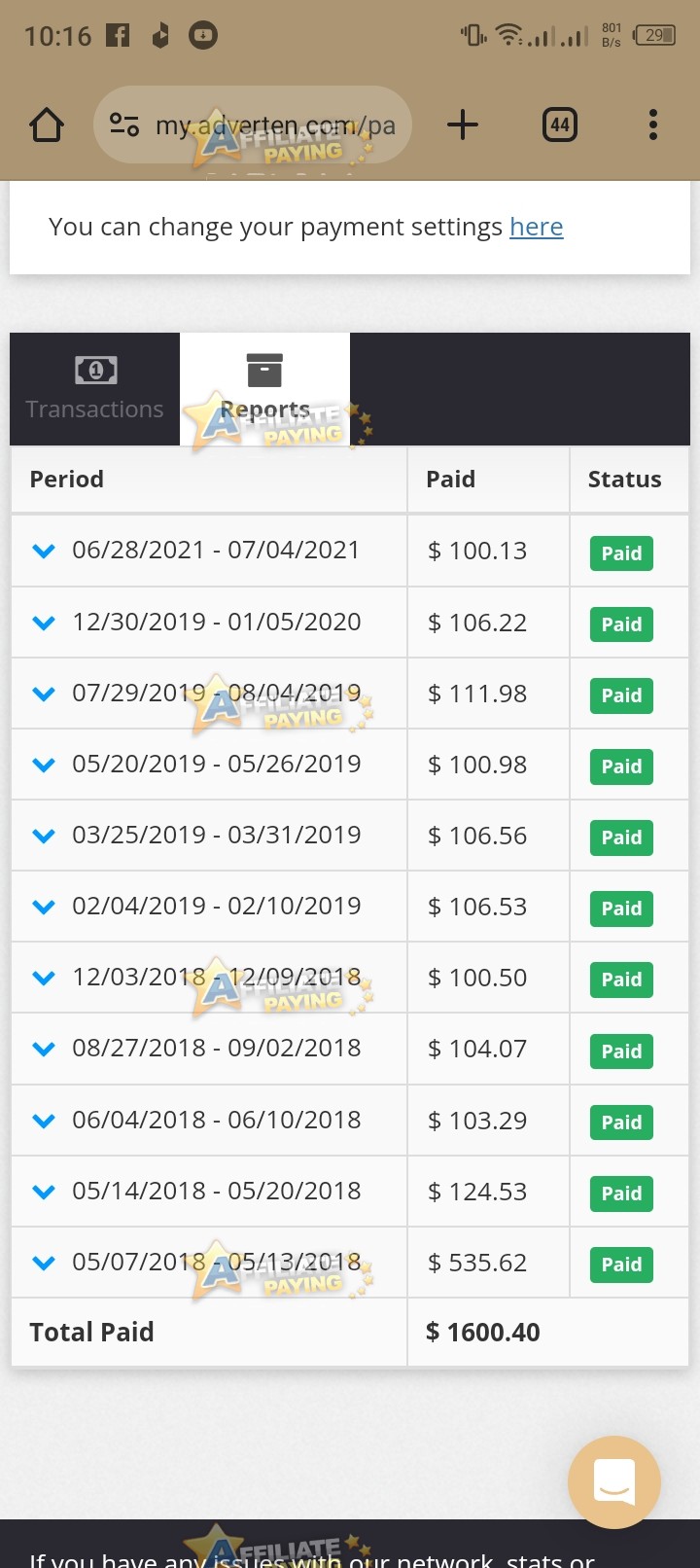Viewport: 700px width, 1568px height.
Task: Switch to the Transactions tab
Action: pyautogui.click(x=94, y=389)
